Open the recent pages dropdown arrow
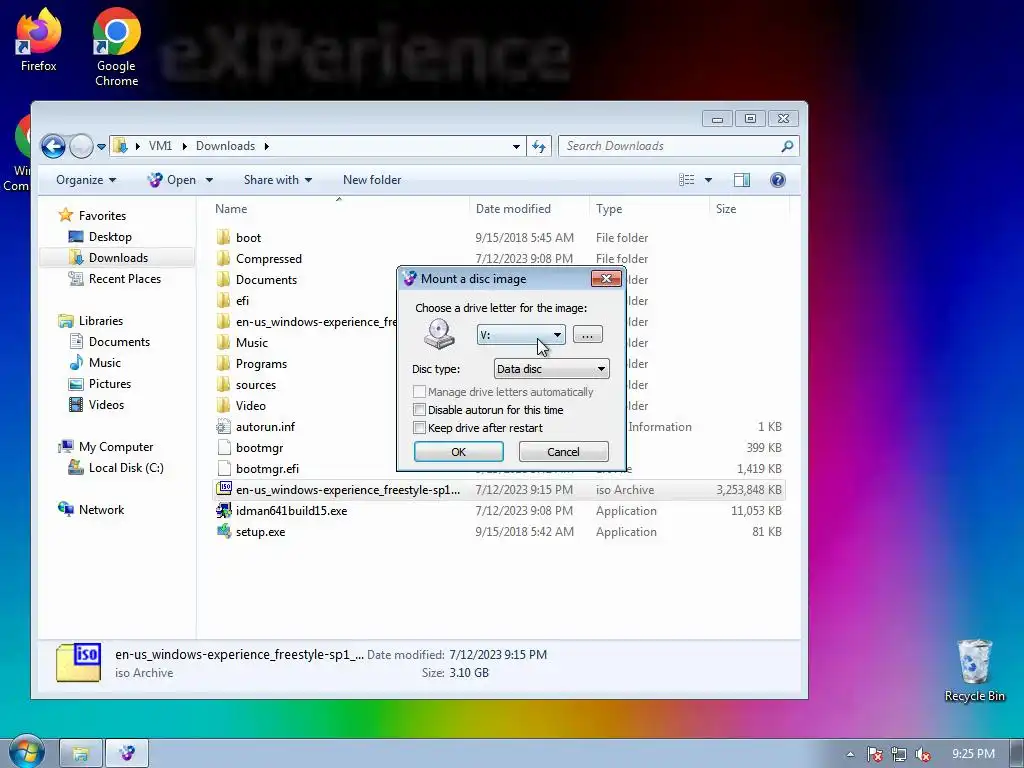This screenshot has width=1024, height=768. click(101, 146)
